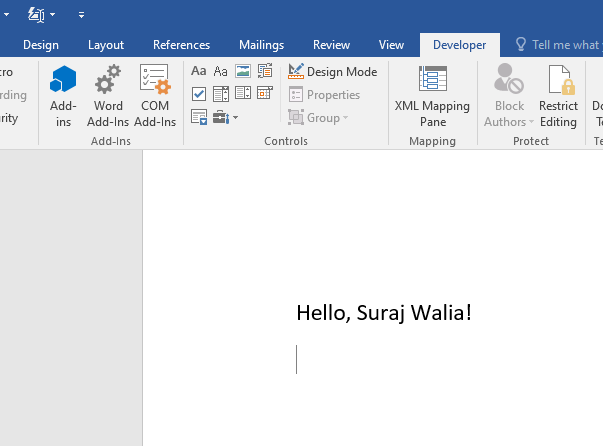Click Restrict Editing button
Viewport: 603px width, 446px height.
tap(558, 96)
